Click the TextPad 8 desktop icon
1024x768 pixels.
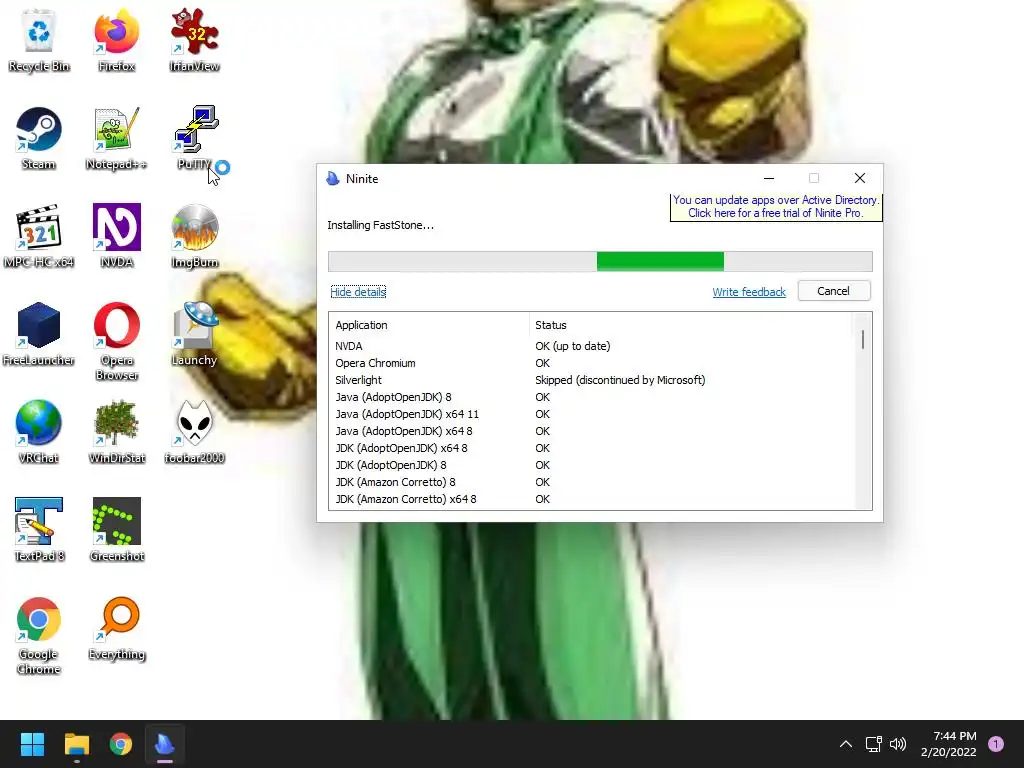click(39, 530)
